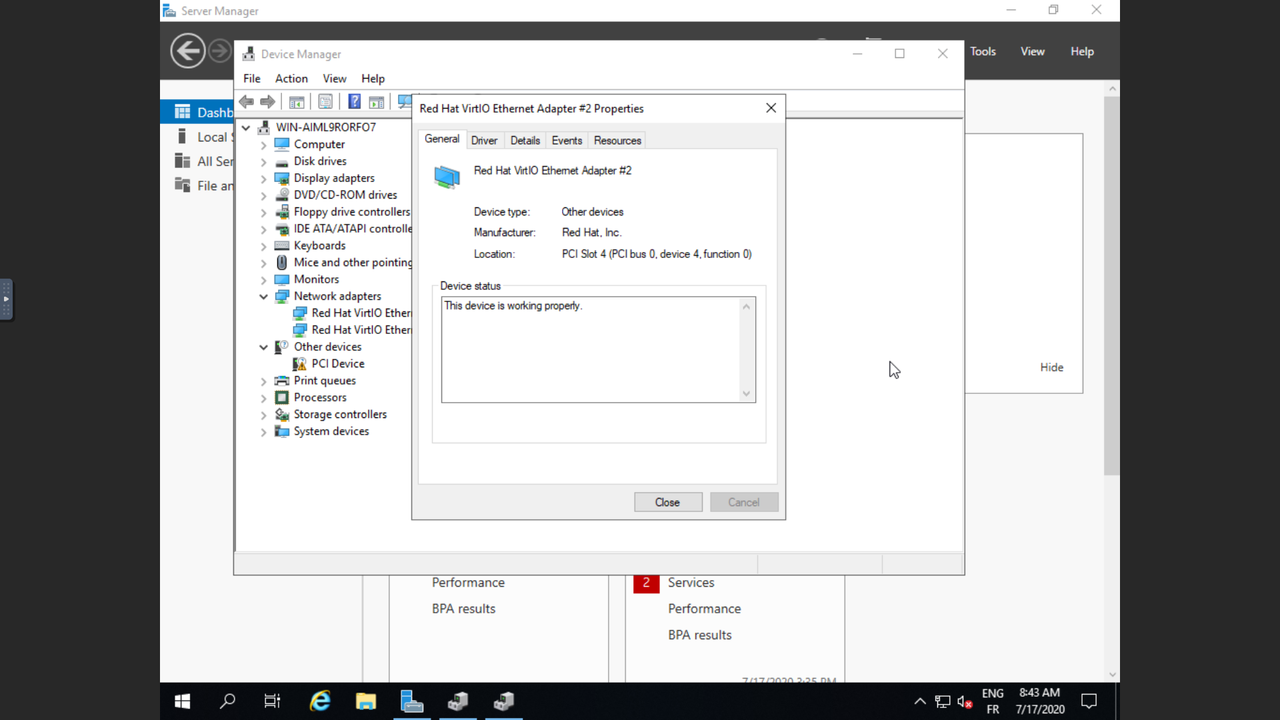Screen dimensions: 1280x720
Task: Click Server Manager vertical scrollbar thumb
Action: point(1112,287)
